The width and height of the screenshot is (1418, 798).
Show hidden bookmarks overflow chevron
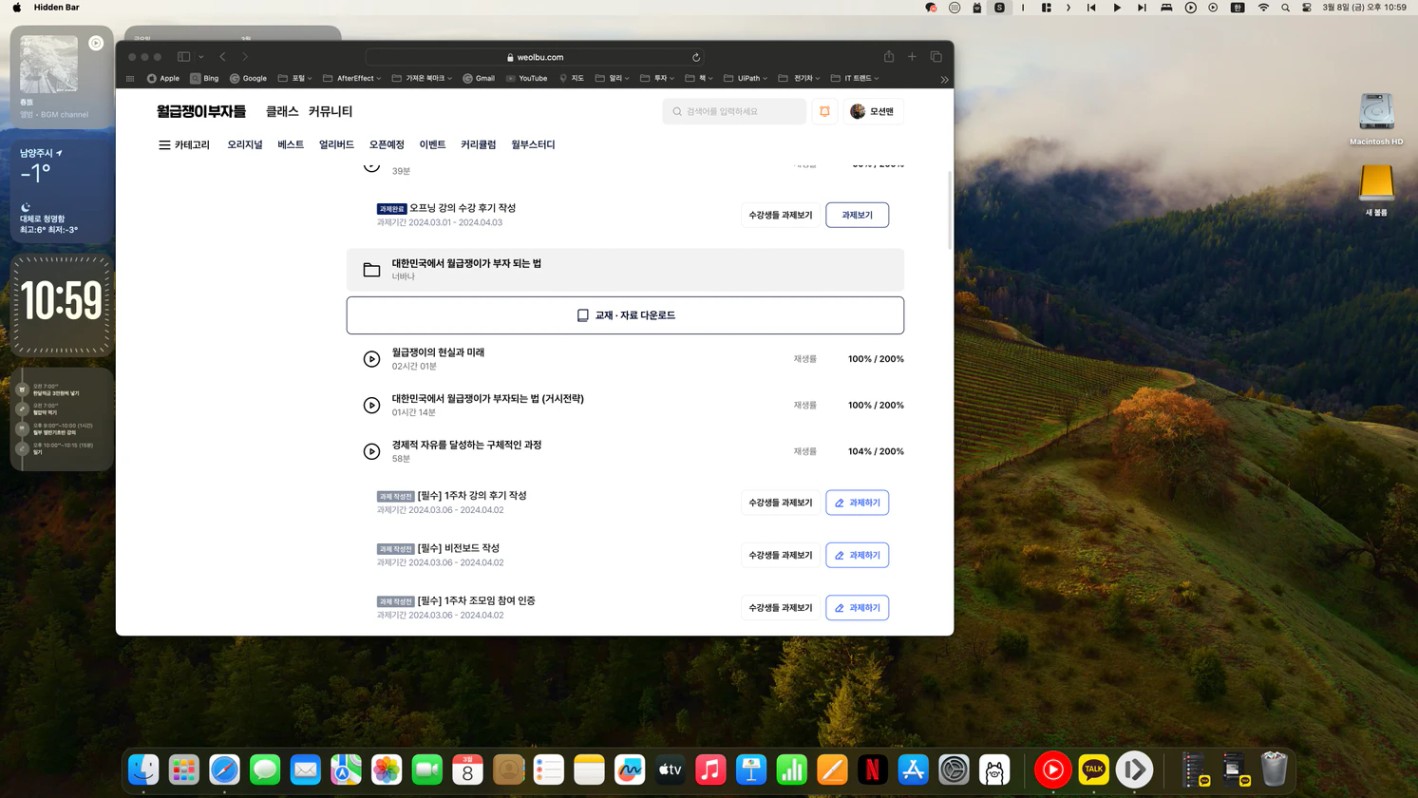point(944,79)
